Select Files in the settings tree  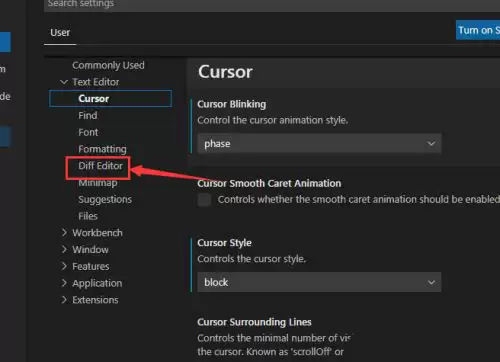pyautogui.click(x=88, y=216)
